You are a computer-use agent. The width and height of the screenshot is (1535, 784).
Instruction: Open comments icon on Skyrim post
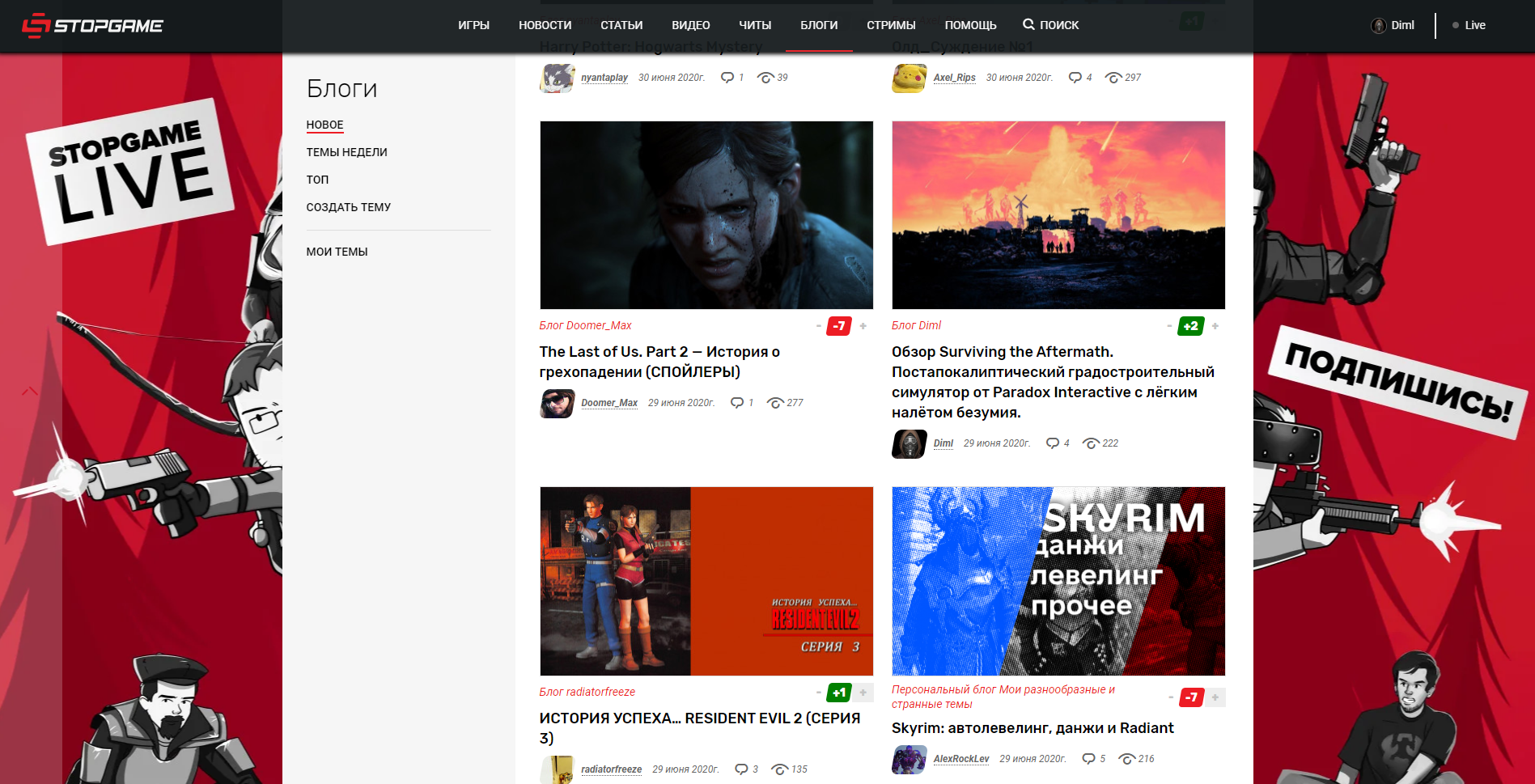[1088, 759]
